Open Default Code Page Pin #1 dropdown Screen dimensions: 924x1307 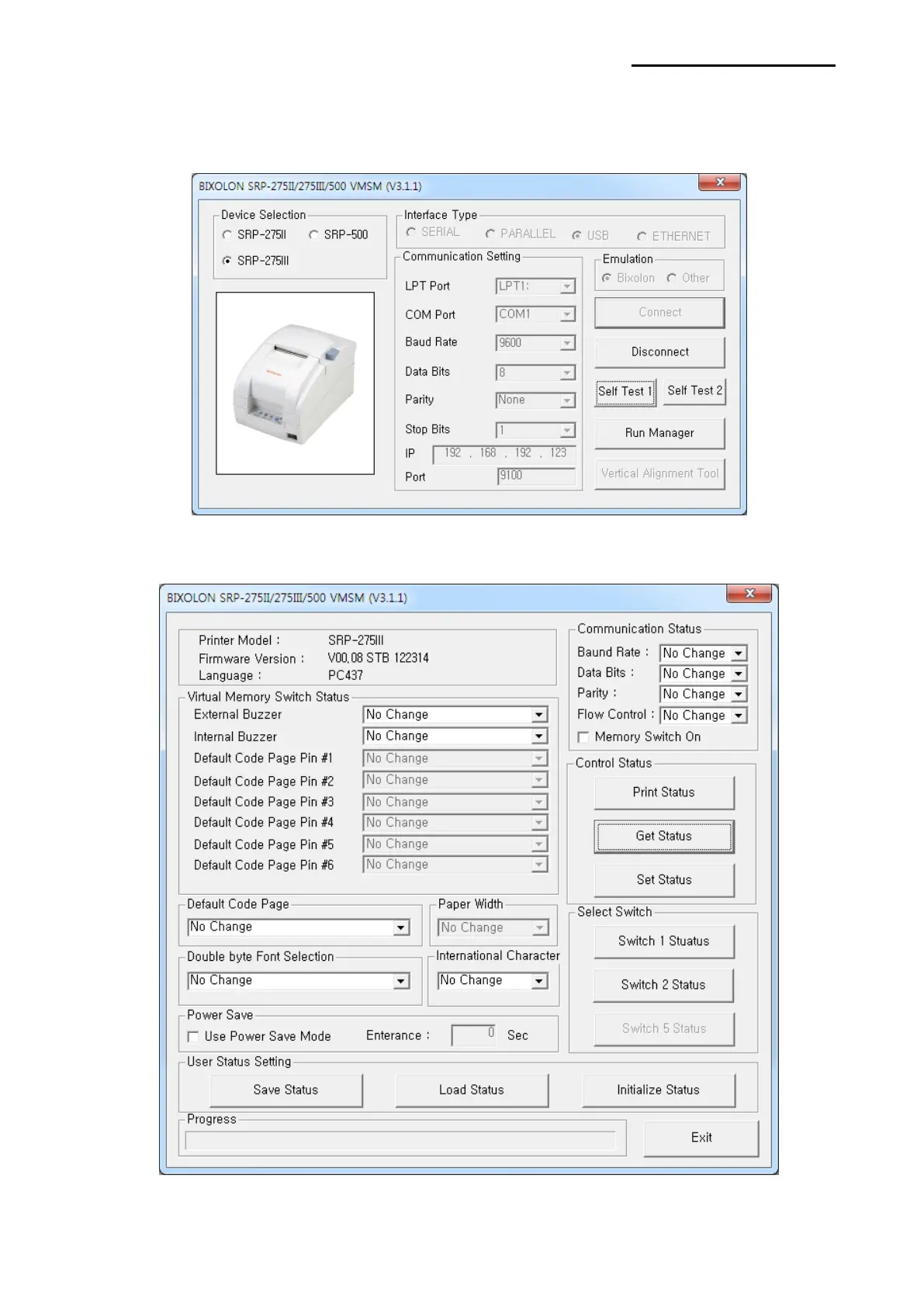(455, 758)
